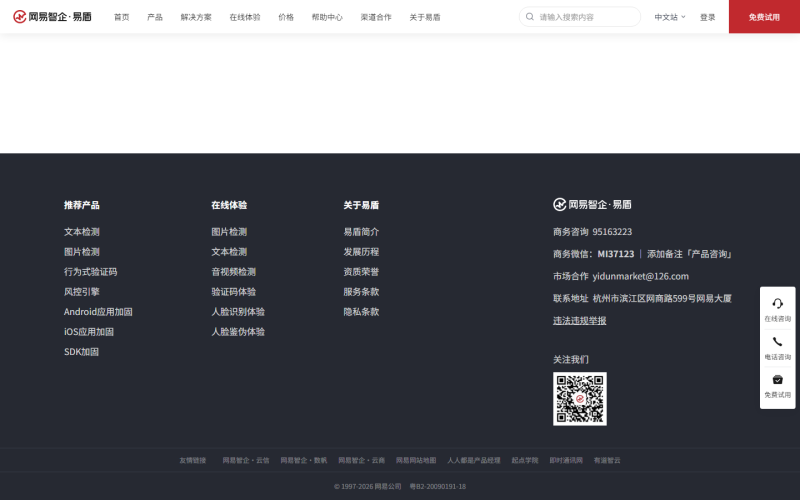This screenshot has width=800, height=500.
Task: Open the 验证码体验 link
Action: (234, 291)
